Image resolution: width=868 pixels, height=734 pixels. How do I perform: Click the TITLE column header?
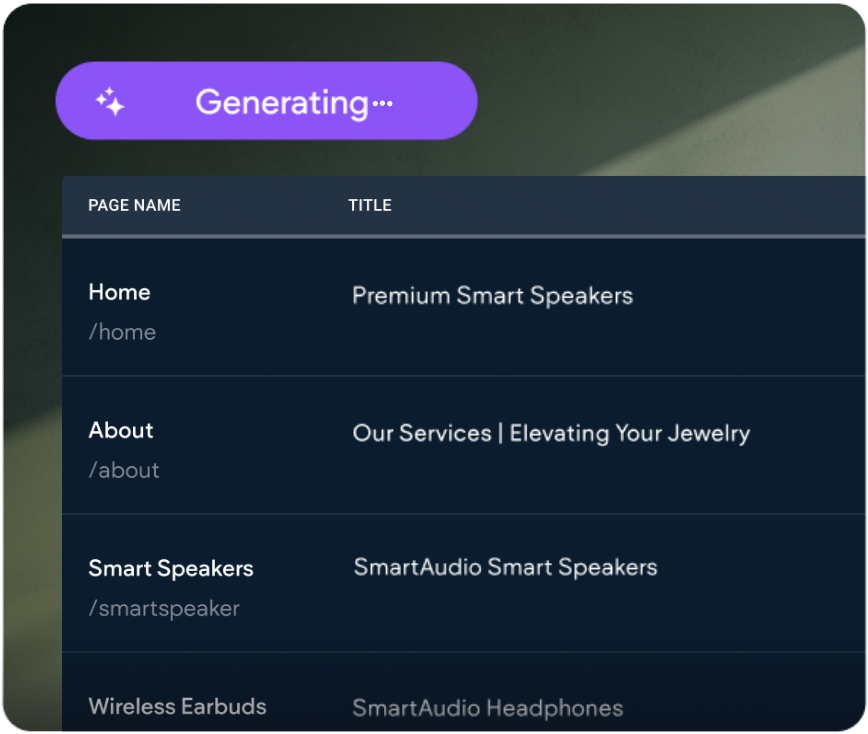tap(369, 205)
